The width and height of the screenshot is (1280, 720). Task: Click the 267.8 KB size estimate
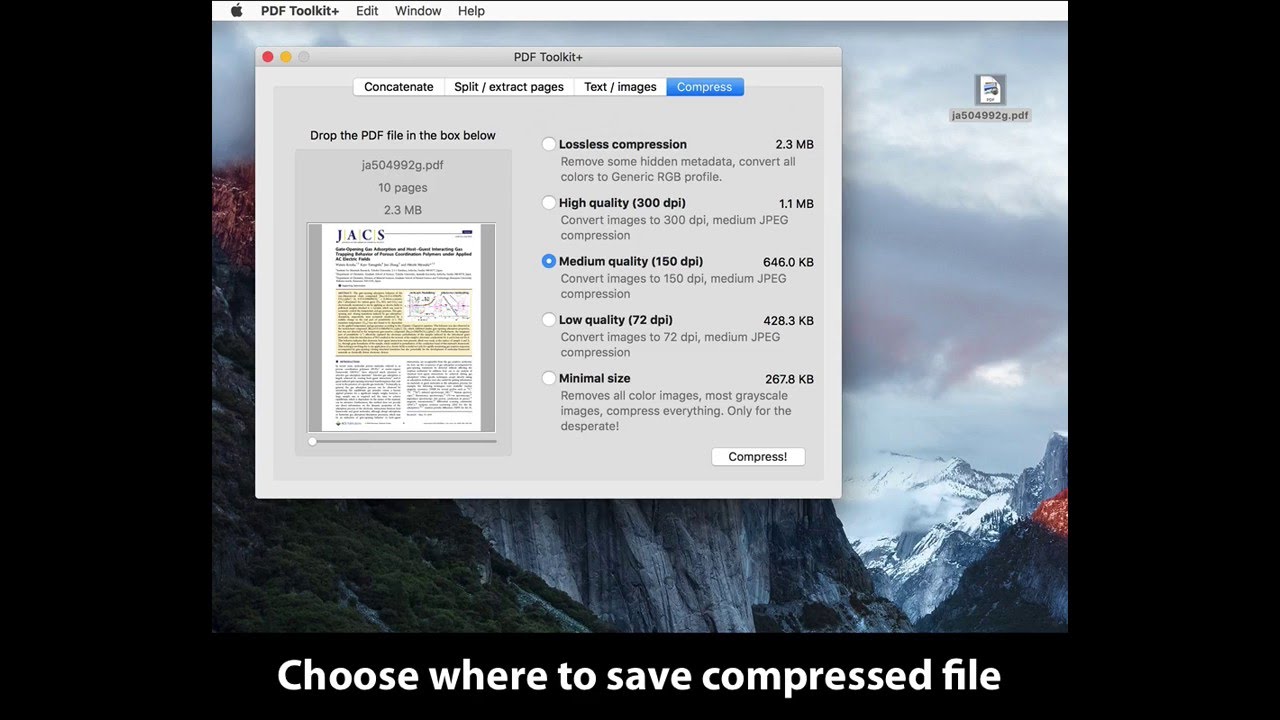click(x=788, y=379)
